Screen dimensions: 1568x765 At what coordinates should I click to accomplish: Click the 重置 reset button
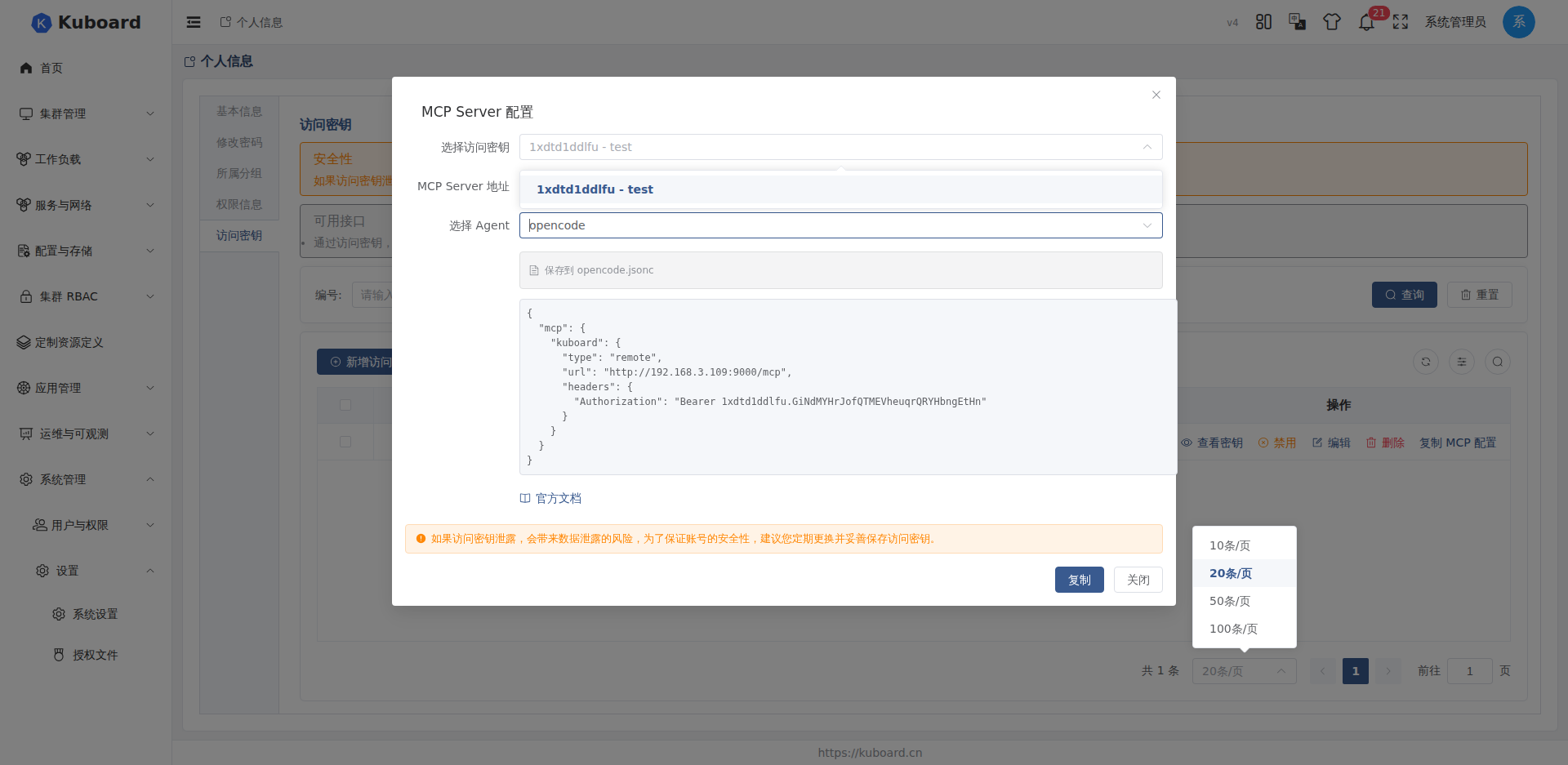[x=1479, y=295]
